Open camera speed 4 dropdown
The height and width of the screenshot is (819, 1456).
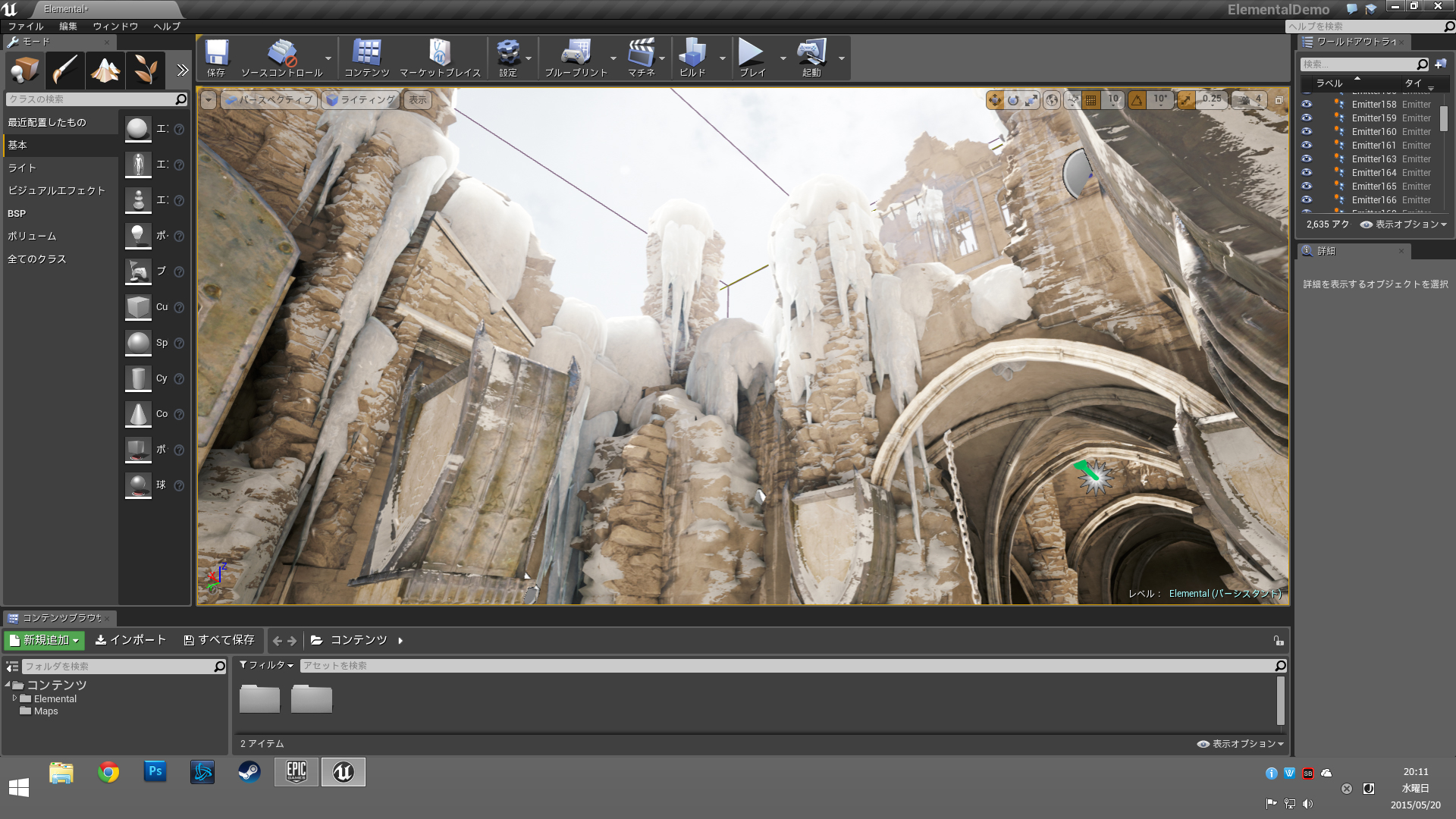[x=1249, y=99]
